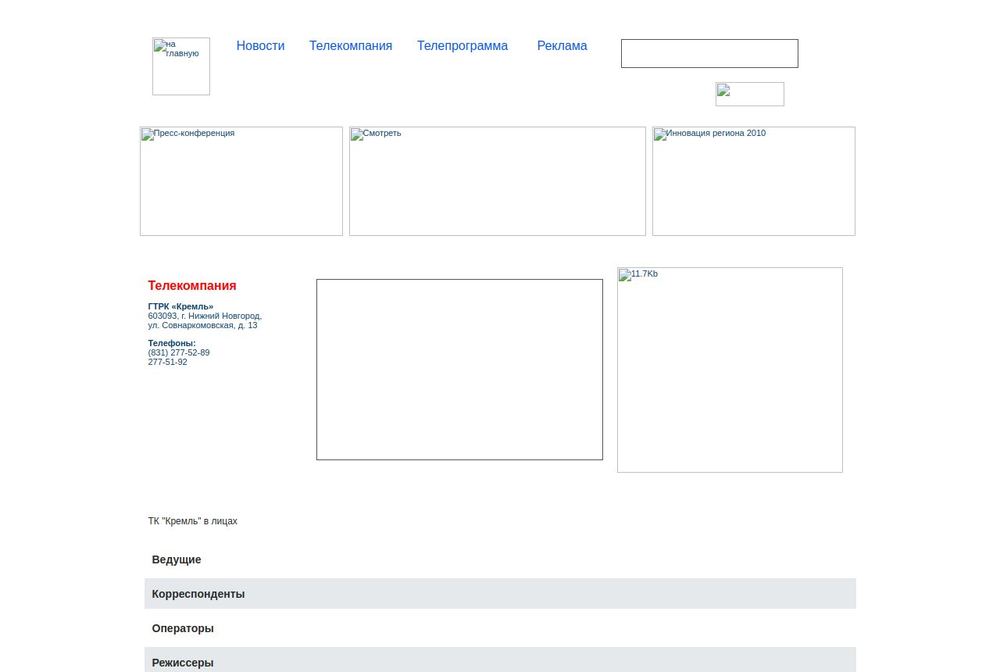Open the Пресс-конференция banner
This screenshot has height=672, width=1000.
tap(241, 181)
